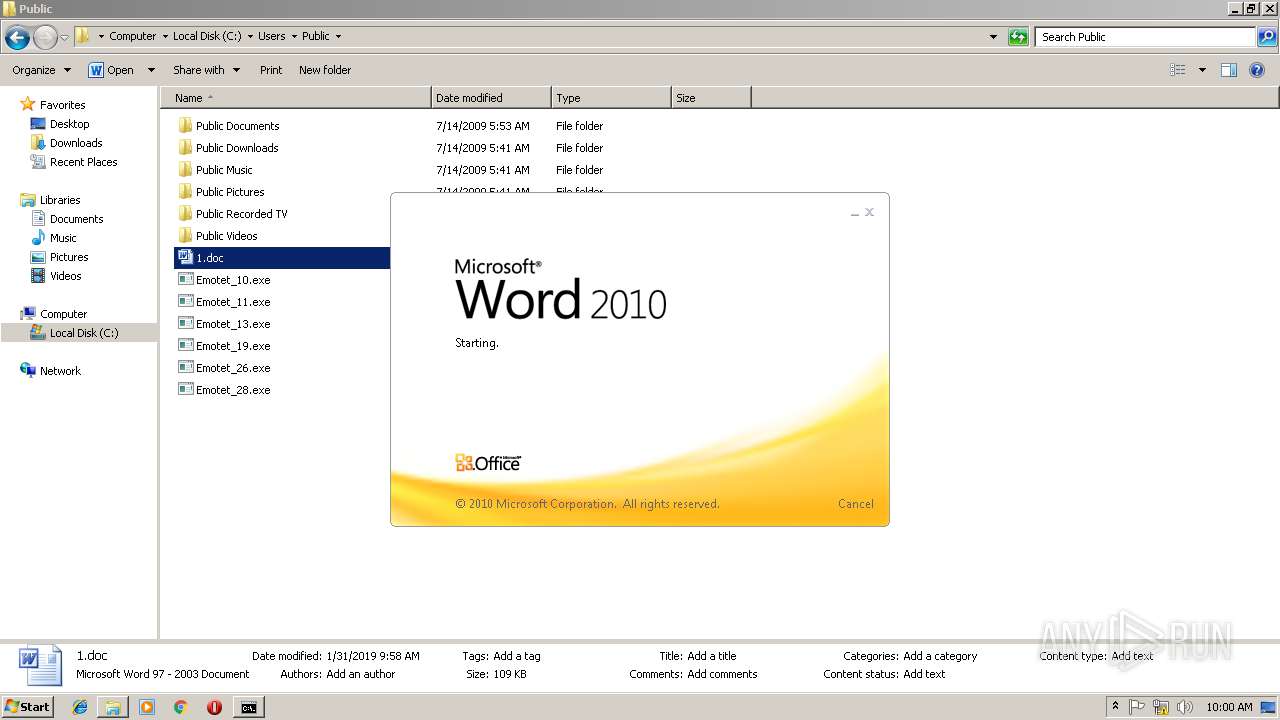
Task: Select Downloads in Favorites
Action: 76,143
